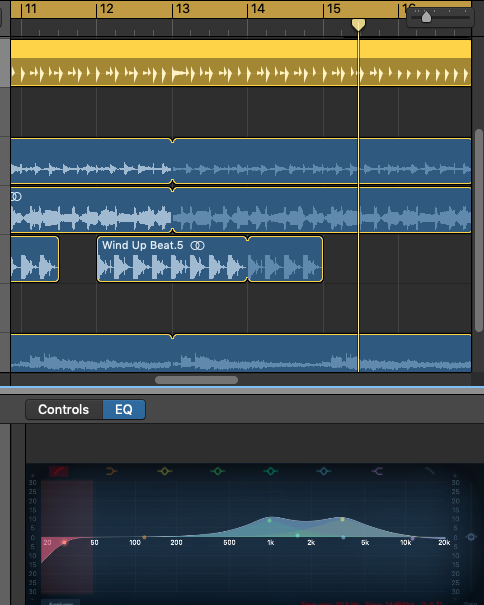Click the loop icon beside Wind Up Beat.5

pos(198,245)
